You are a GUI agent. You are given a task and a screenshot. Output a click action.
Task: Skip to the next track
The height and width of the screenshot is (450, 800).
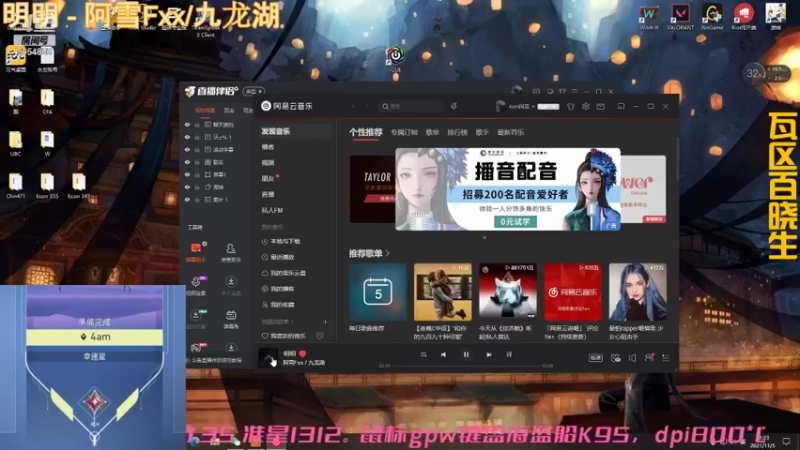(488, 355)
